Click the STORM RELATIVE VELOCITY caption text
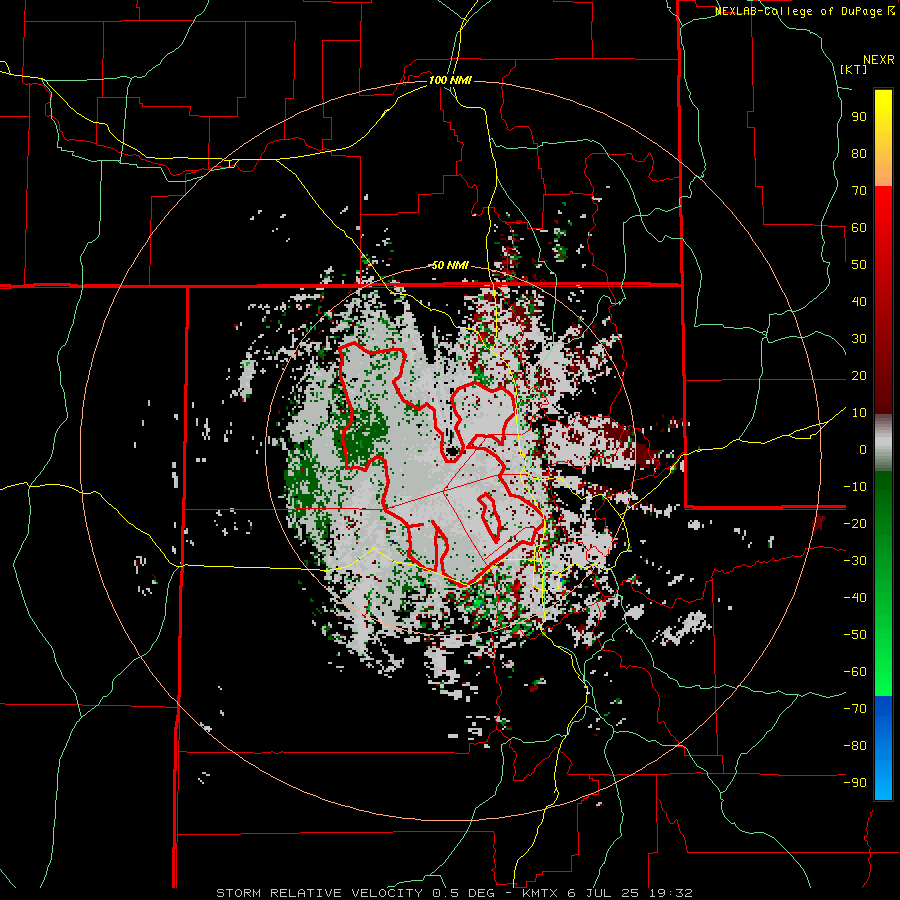Screen dimensions: 900x900 (319, 893)
